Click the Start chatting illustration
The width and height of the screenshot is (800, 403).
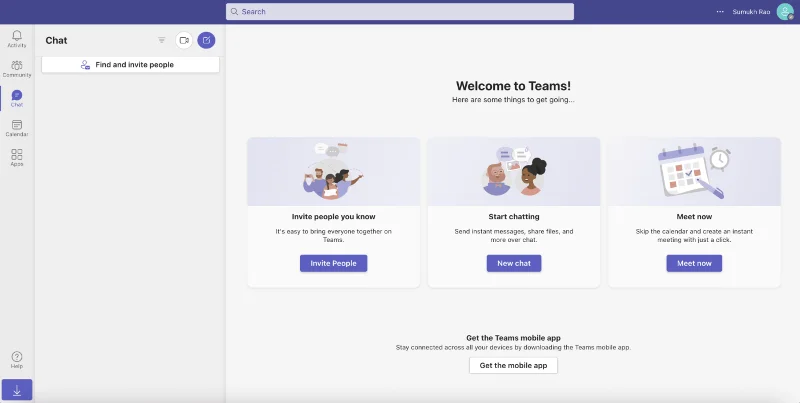514,171
